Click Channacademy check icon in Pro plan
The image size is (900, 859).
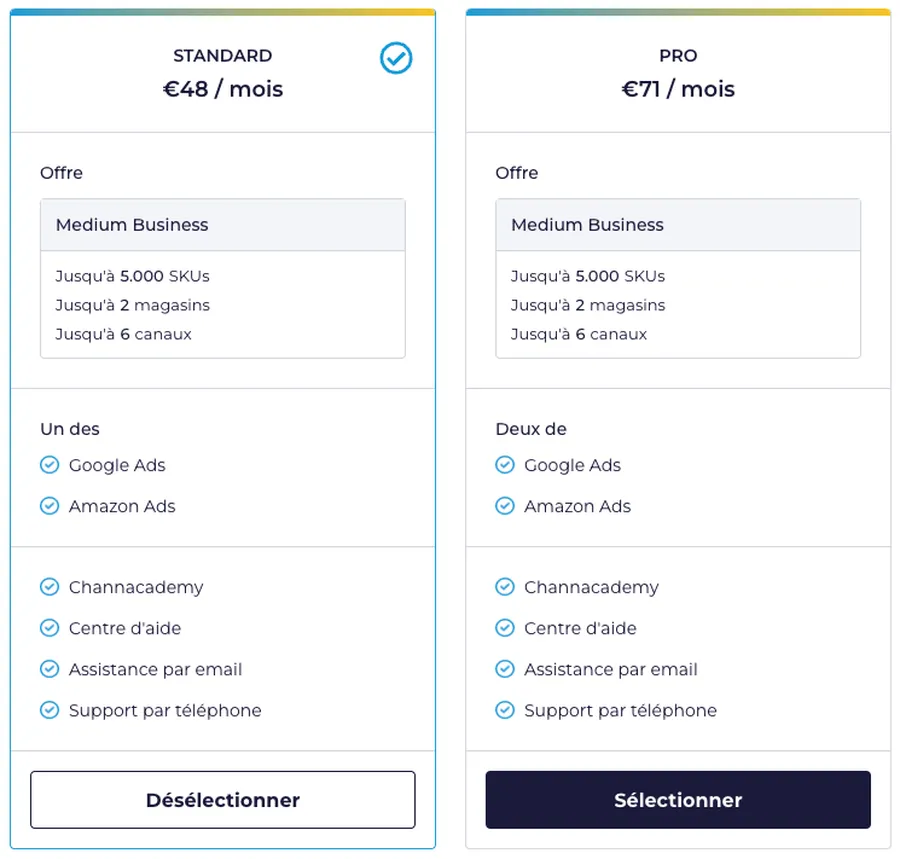click(505, 587)
